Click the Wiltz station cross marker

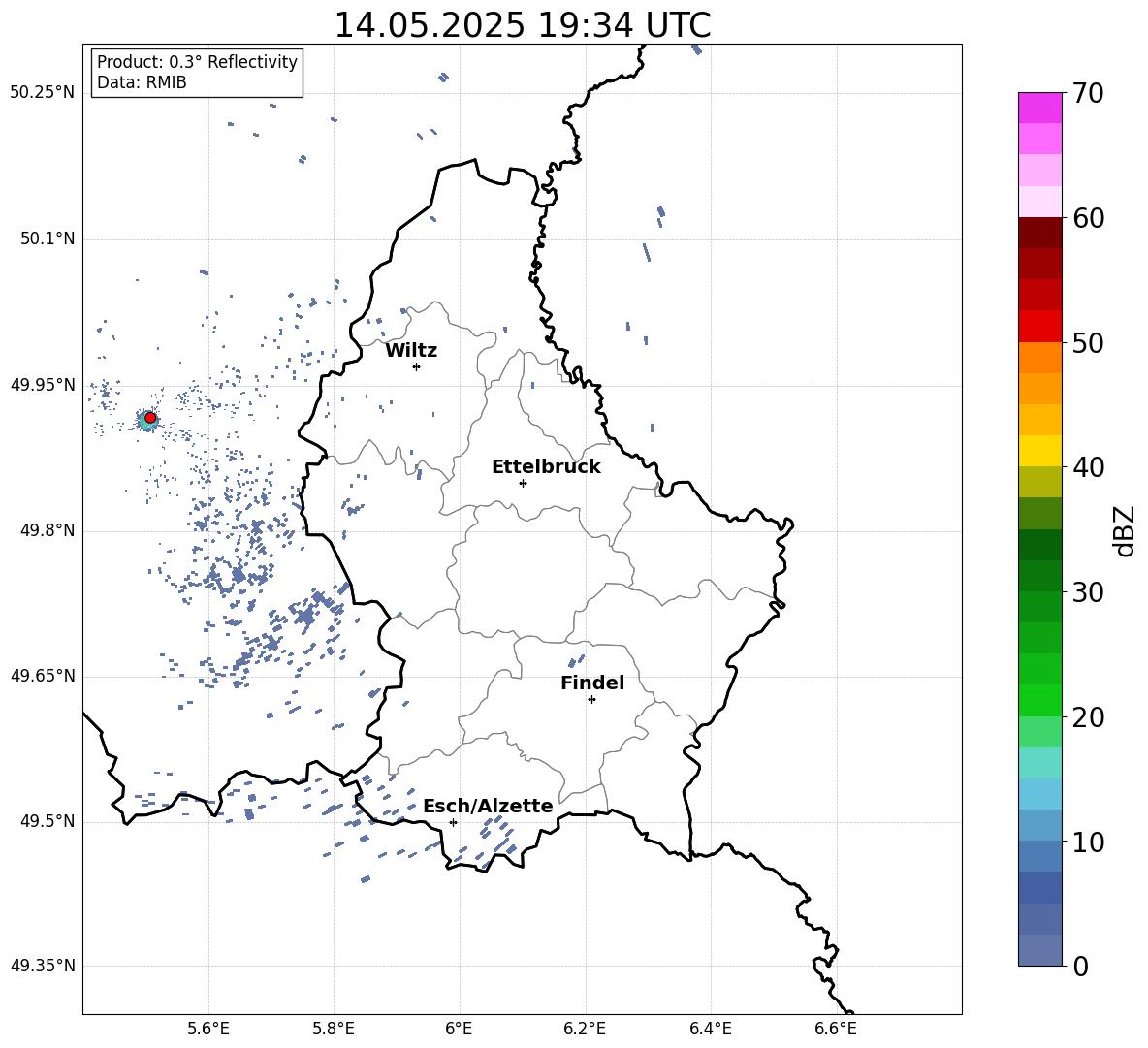[417, 366]
